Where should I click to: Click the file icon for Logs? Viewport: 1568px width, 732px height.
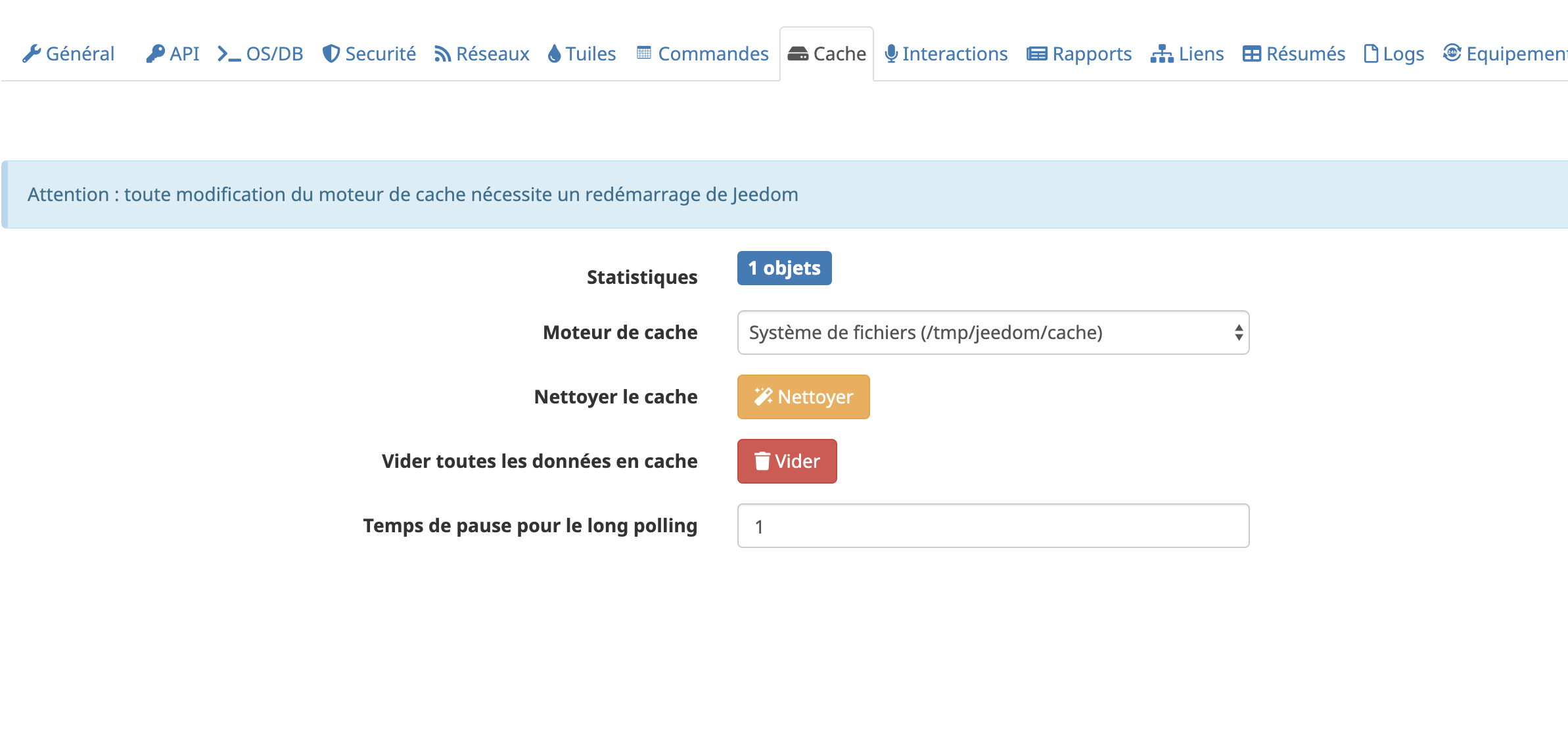1370,54
